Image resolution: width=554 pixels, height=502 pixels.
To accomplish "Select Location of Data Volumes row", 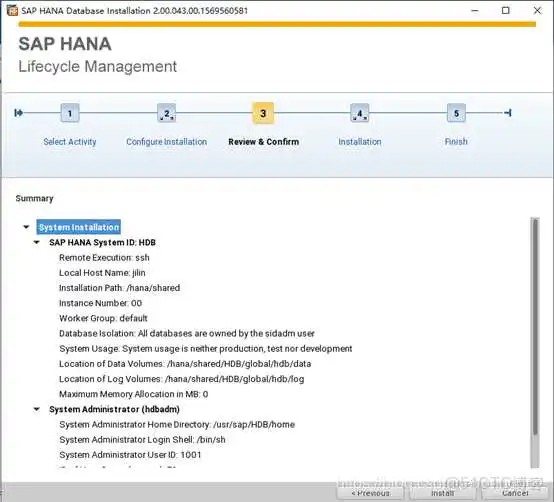I will pyautogui.click(x=185, y=364).
